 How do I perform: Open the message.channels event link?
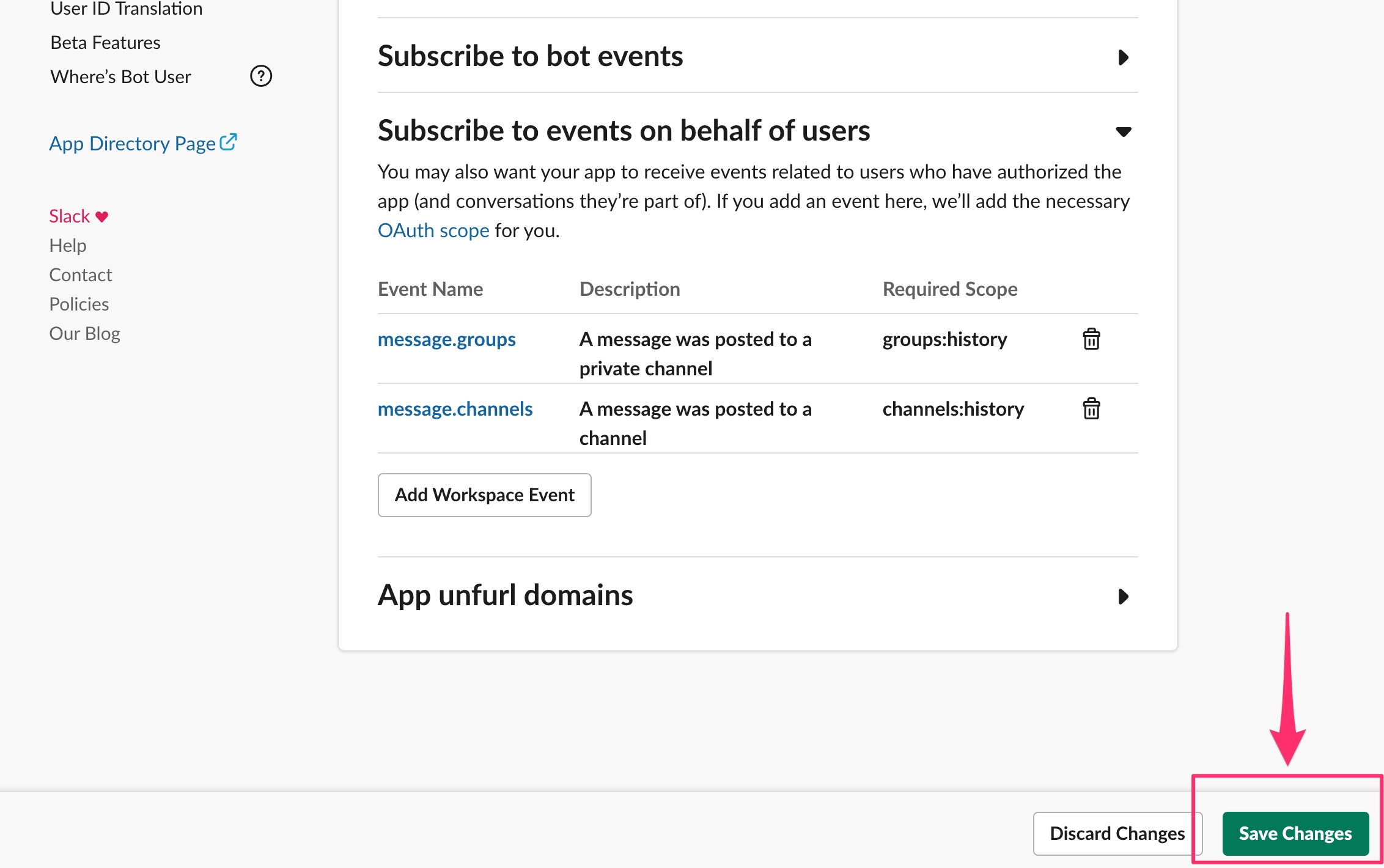pos(455,409)
